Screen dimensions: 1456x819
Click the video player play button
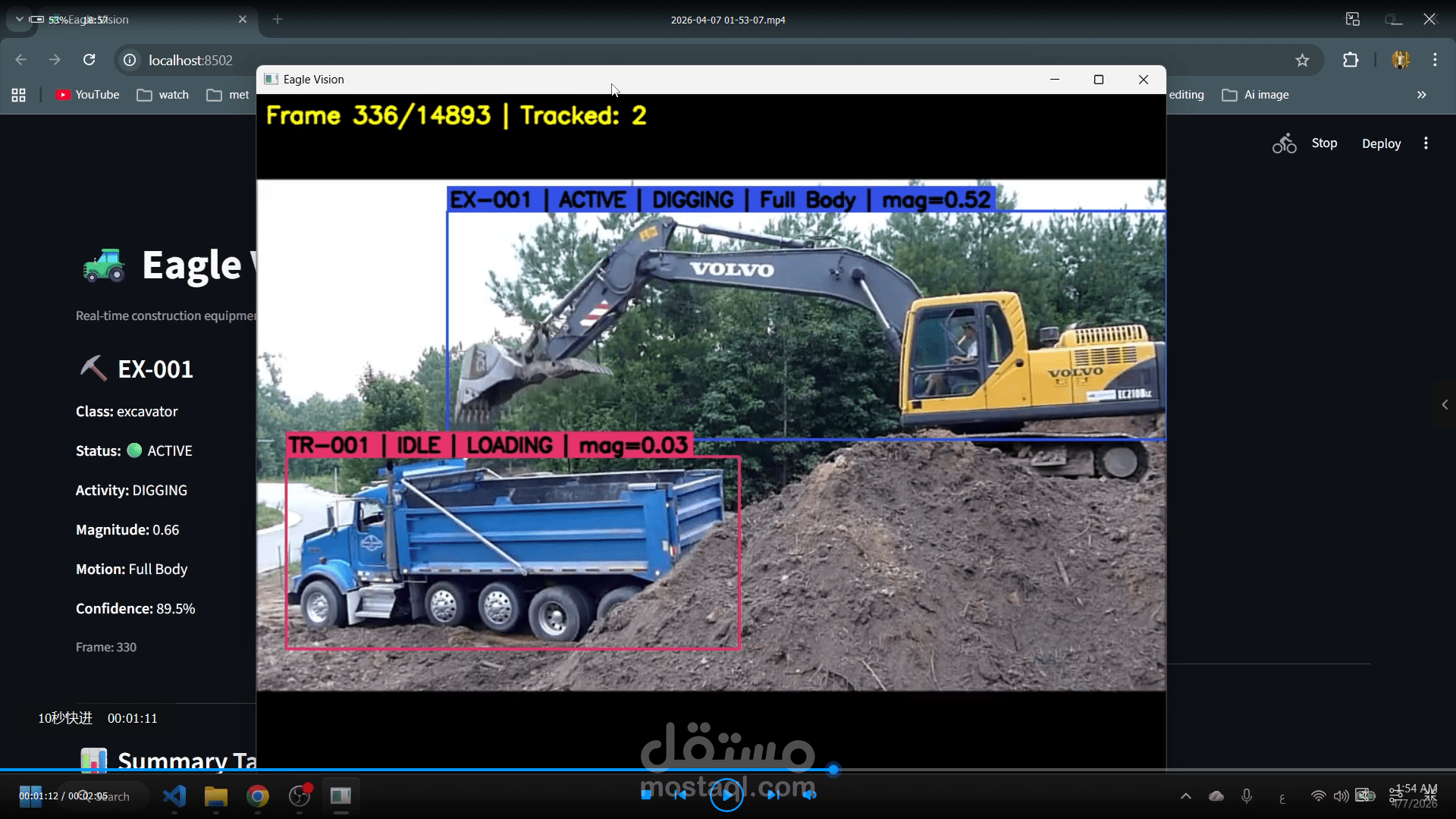click(726, 795)
